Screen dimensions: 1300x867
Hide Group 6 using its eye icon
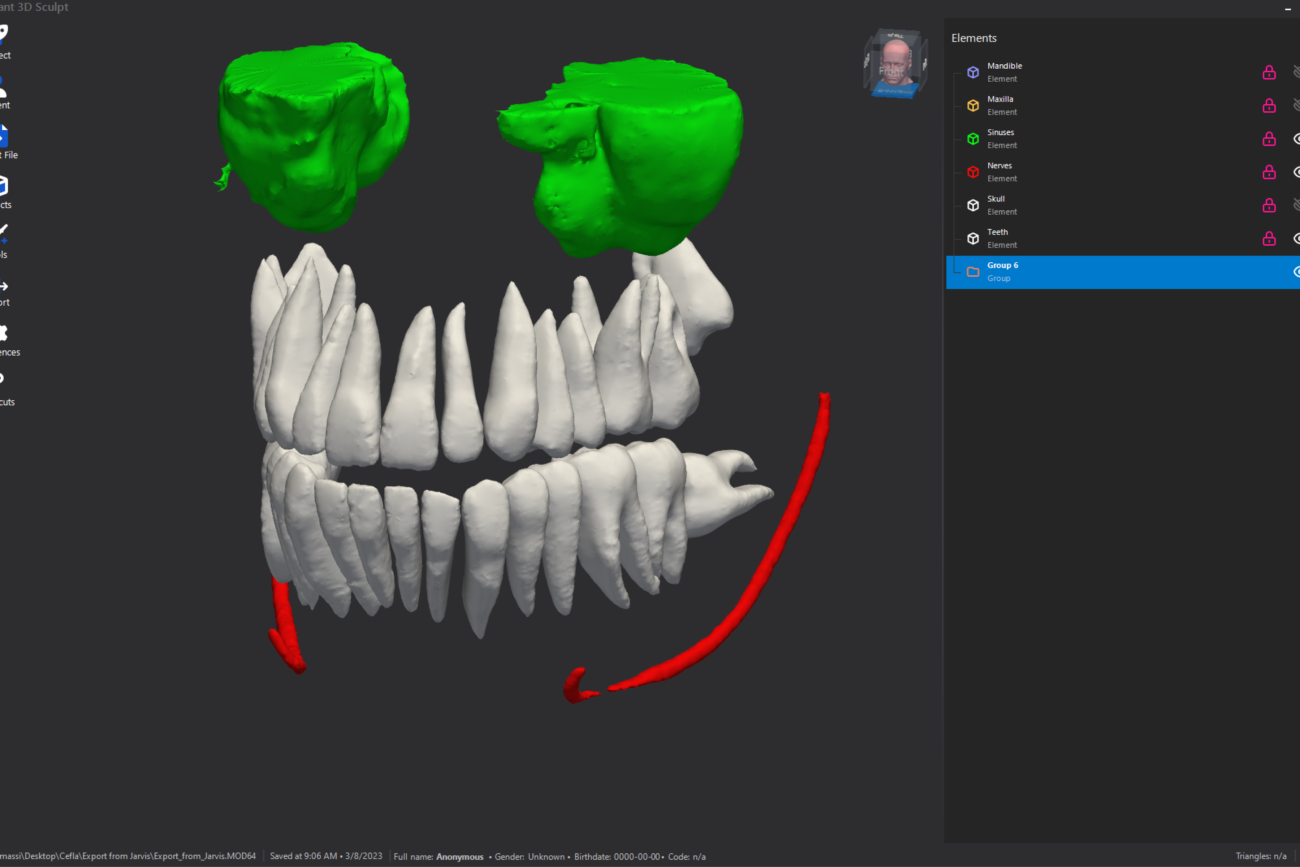pos(1296,271)
